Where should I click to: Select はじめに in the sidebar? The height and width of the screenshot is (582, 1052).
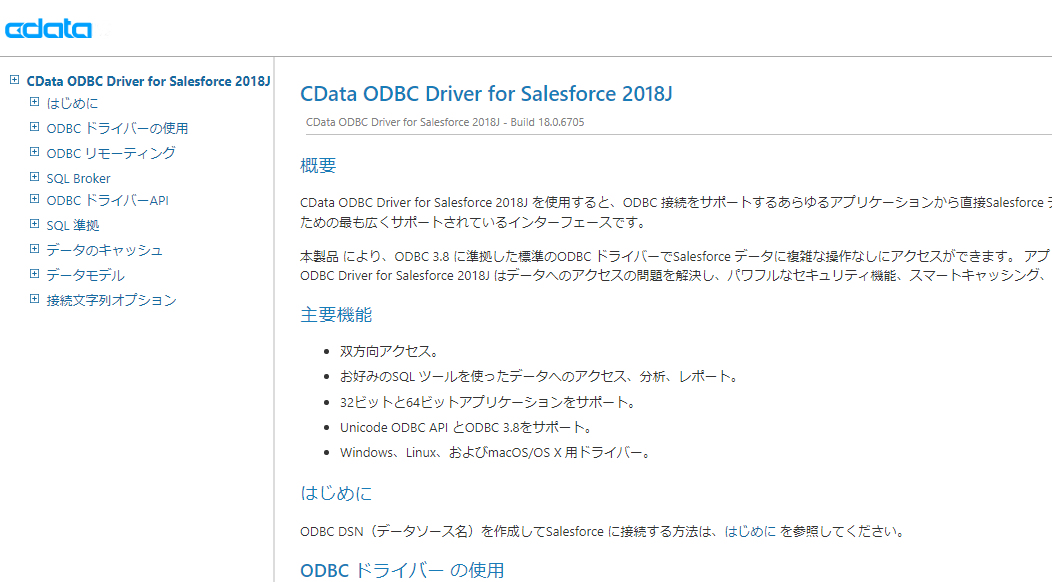[x=69, y=103]
